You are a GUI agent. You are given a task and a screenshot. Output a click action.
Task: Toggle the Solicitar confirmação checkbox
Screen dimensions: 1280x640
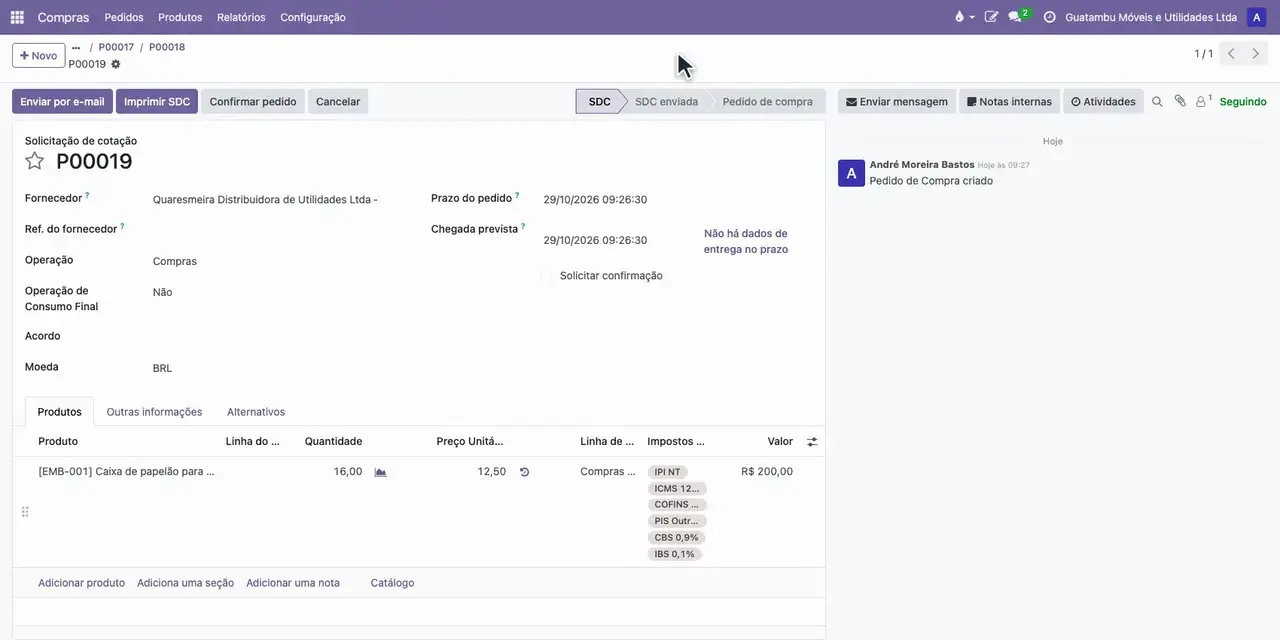click(546, 276)
